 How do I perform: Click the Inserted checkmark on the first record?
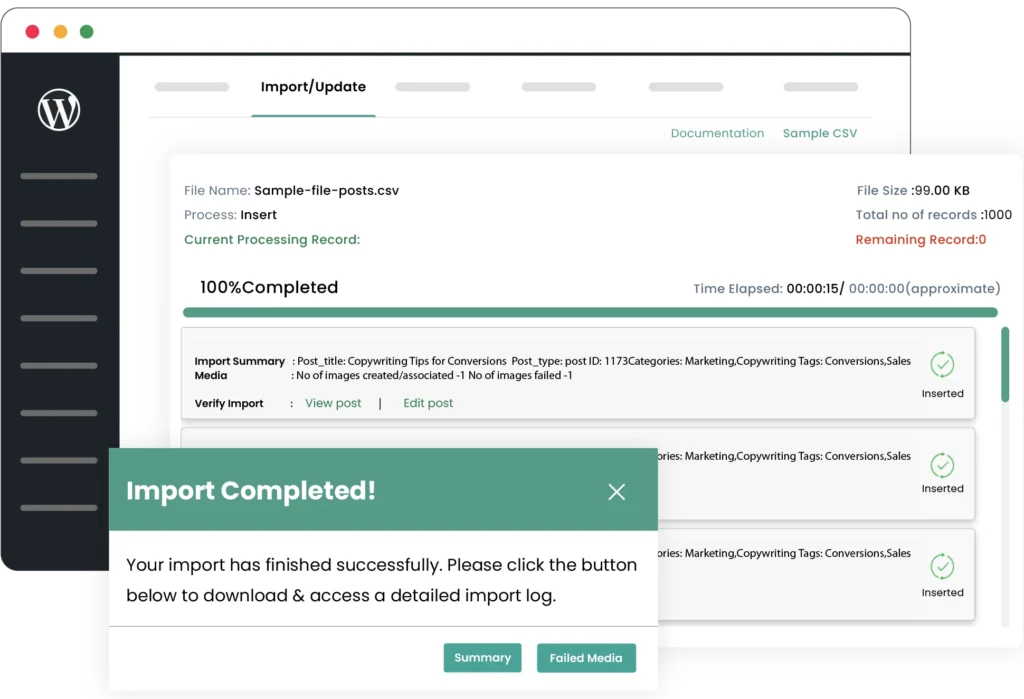click(x=941, y=363)
